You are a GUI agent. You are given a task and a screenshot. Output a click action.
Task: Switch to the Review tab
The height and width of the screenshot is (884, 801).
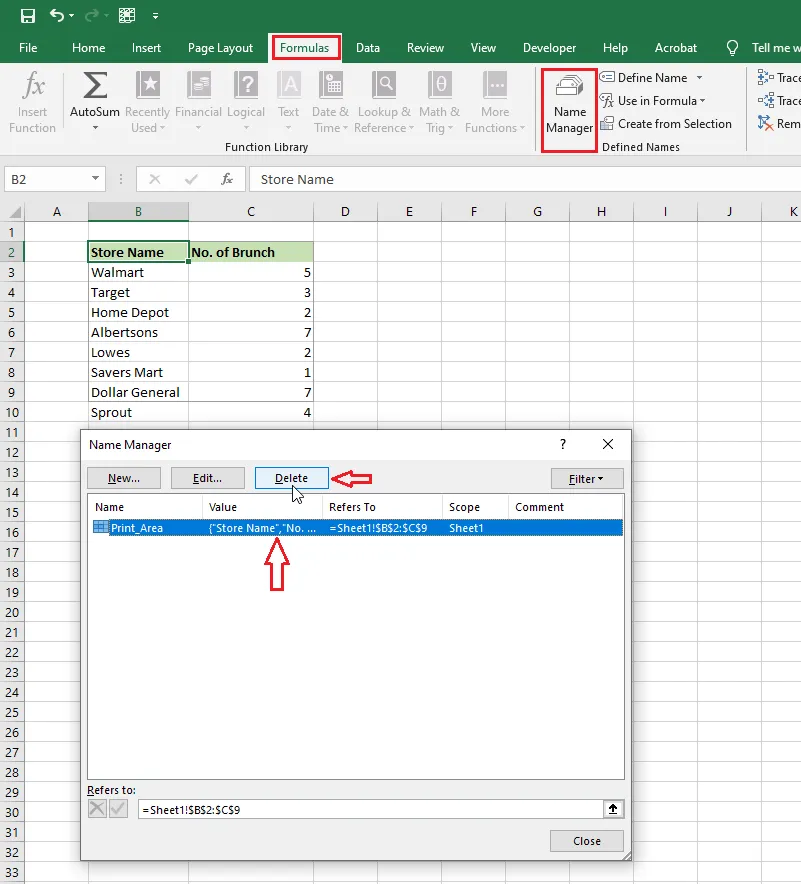426,48
